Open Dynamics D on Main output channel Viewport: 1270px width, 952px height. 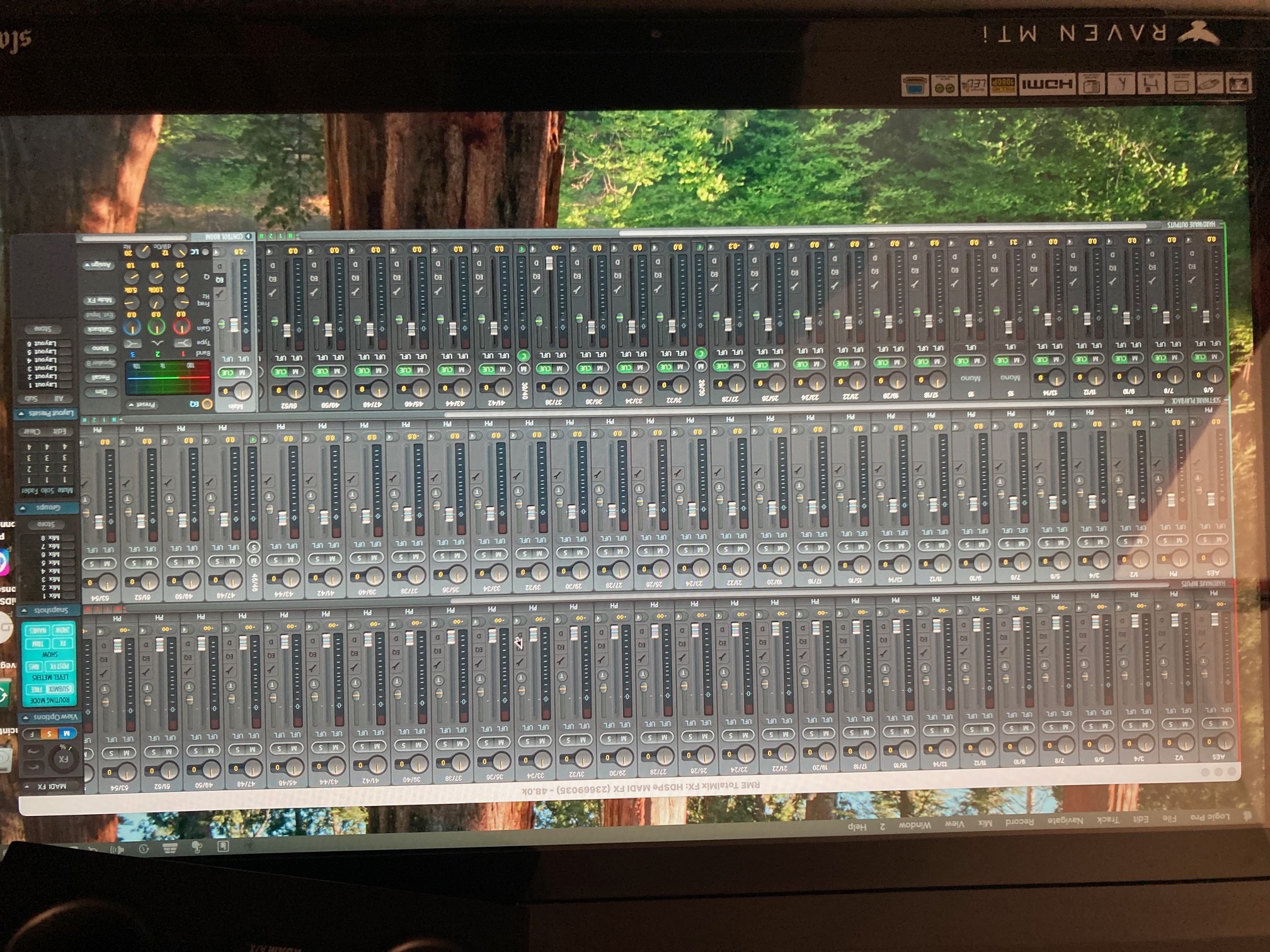click(x=219, y=266)
